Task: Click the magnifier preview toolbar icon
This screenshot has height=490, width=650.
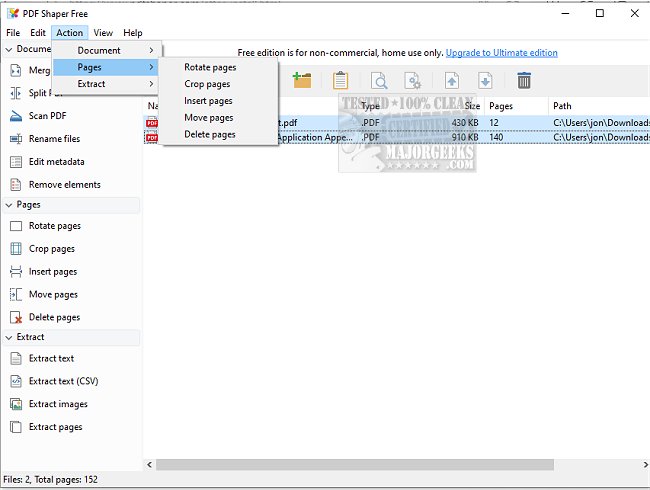Action: click(380, 81)
